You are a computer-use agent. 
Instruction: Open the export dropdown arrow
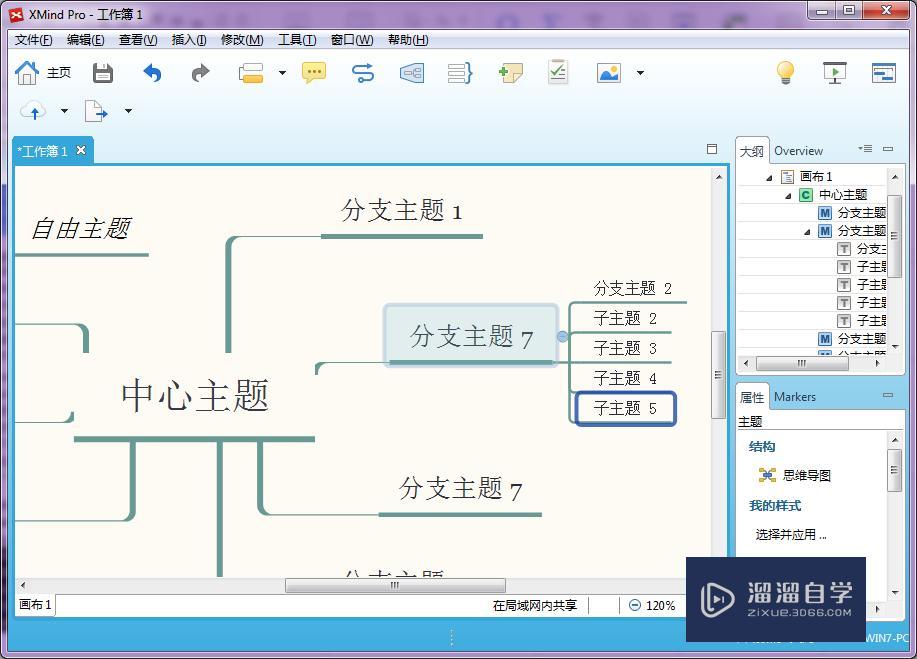pos(128,111)
